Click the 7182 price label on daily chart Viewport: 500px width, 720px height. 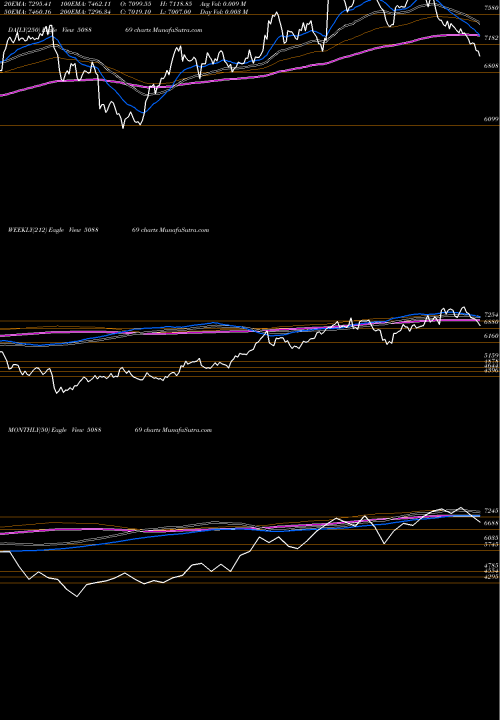pyautogui.click(x=491, y=38)
